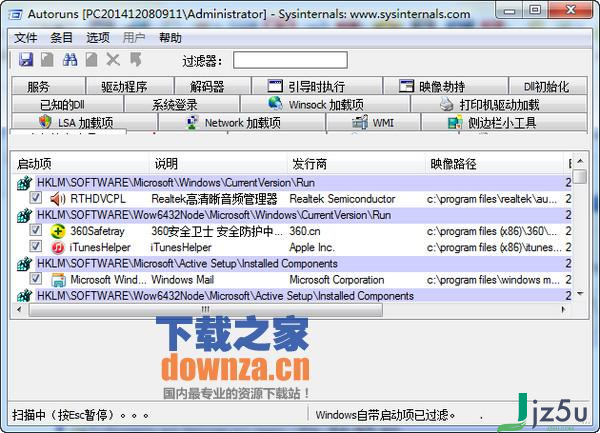This screenshot has height=433, width=600.
Task: Sort by the 启动项 column header
Action: point(80,164)
